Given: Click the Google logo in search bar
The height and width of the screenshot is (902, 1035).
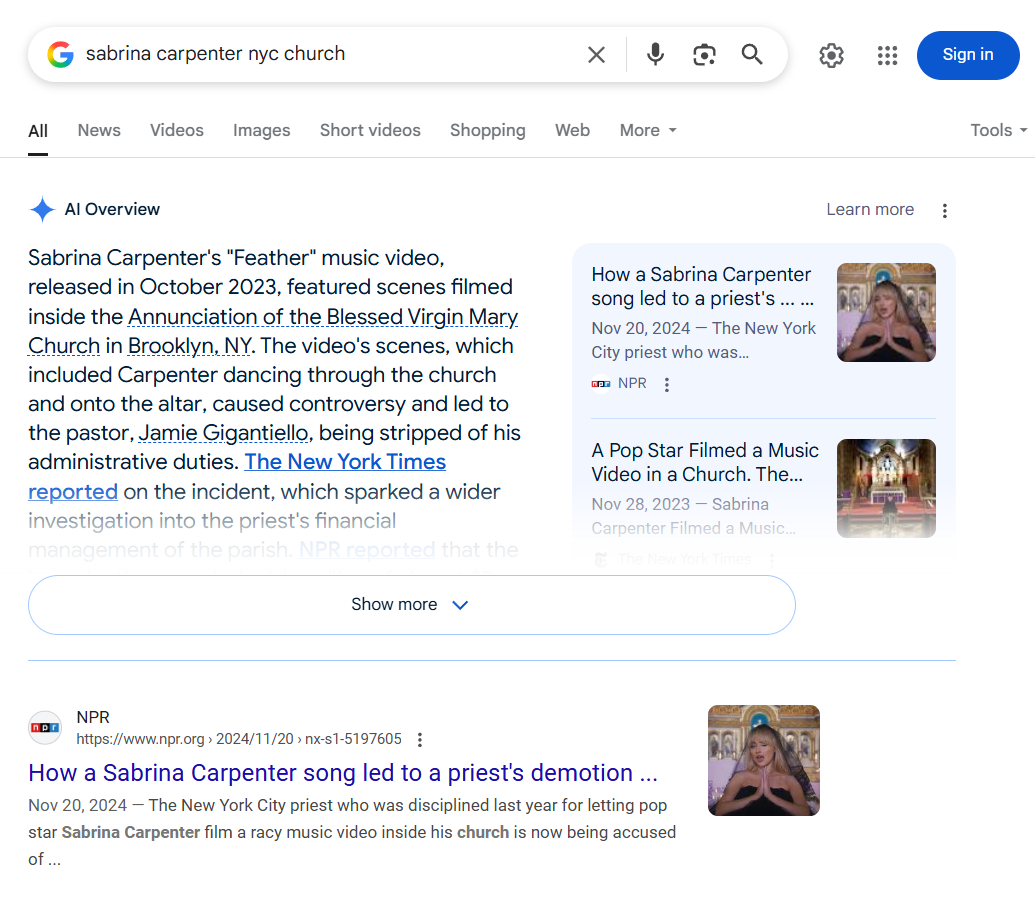Looking at the screenshot, I should 60,54.
